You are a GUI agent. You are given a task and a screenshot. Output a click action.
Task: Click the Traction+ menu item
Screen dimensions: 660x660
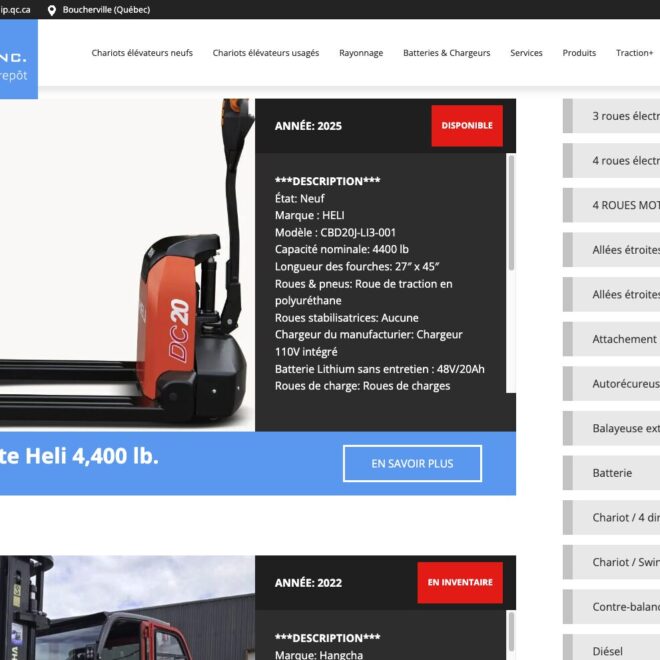point(634,53)
